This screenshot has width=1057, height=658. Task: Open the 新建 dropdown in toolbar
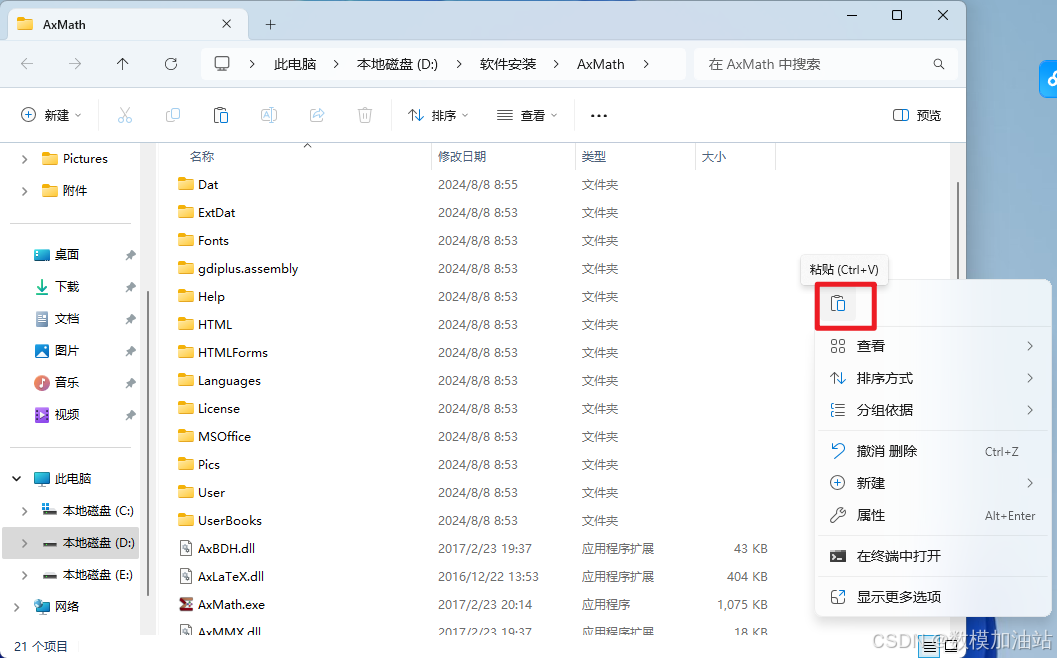click(51, 115)
